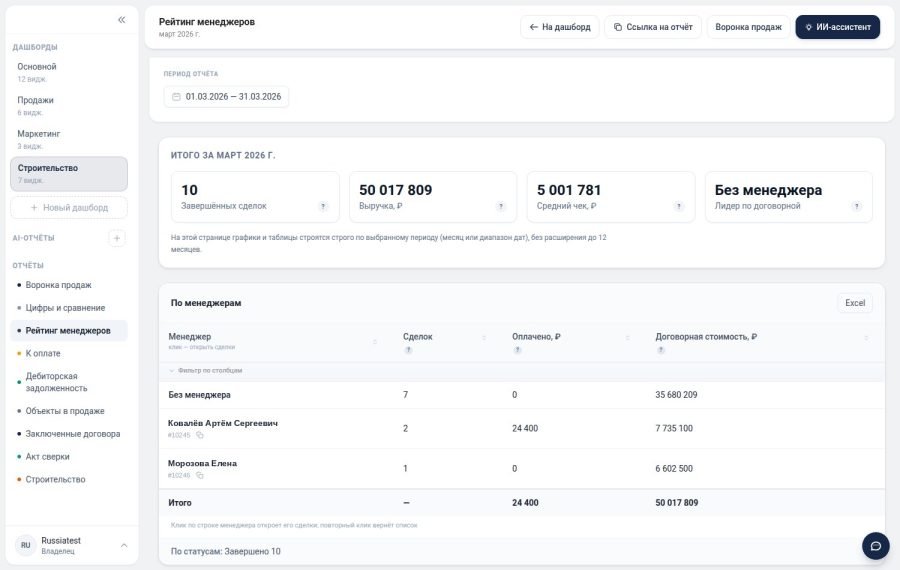Sort table by Договорная стоимость column

tap(866, 338)
